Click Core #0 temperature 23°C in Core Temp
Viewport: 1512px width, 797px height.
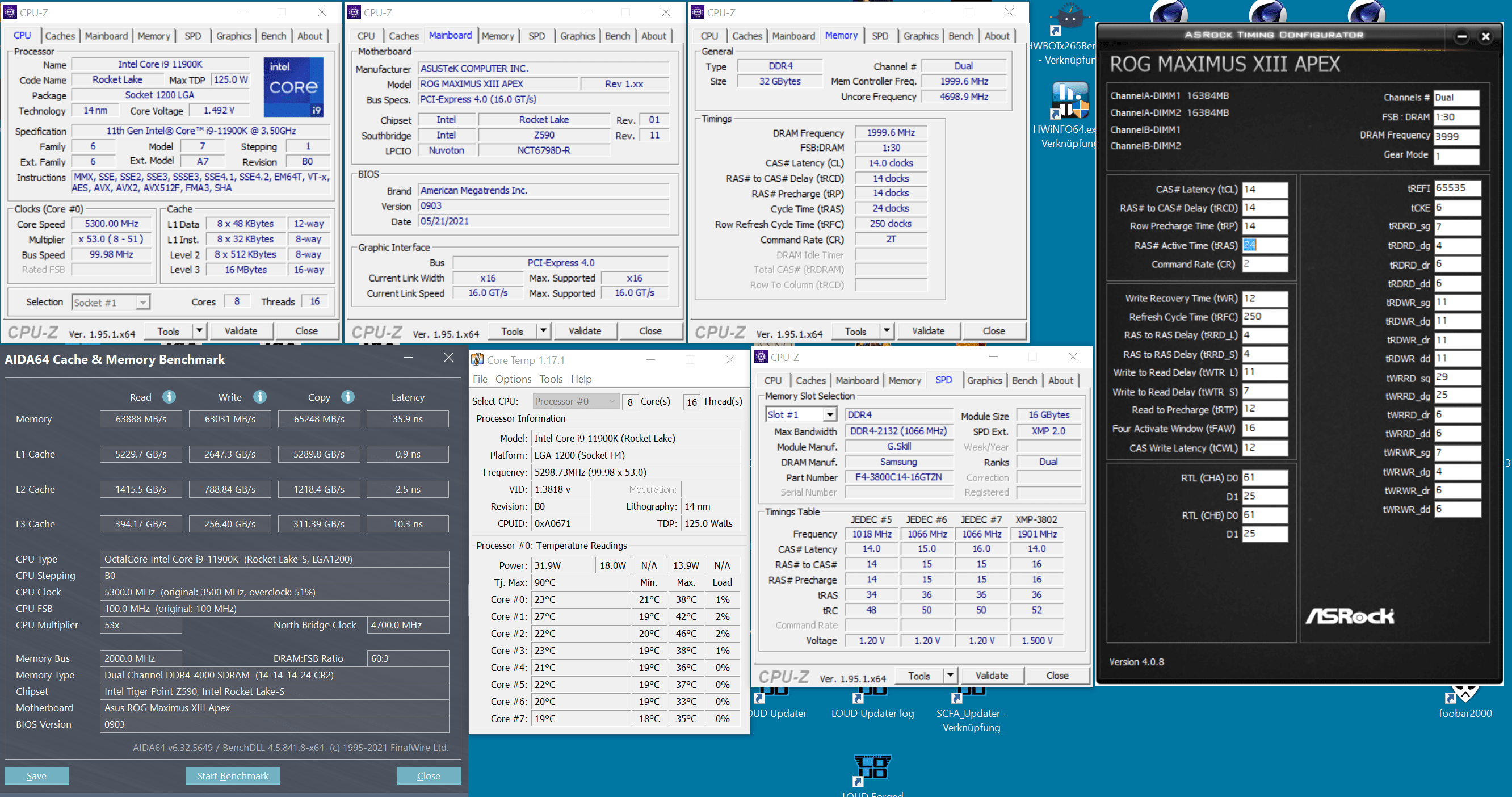[x=581, y=600]
